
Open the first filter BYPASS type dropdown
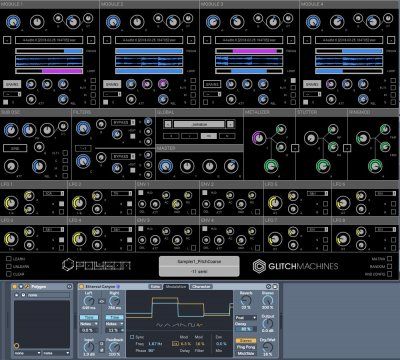tap(123, 122)
